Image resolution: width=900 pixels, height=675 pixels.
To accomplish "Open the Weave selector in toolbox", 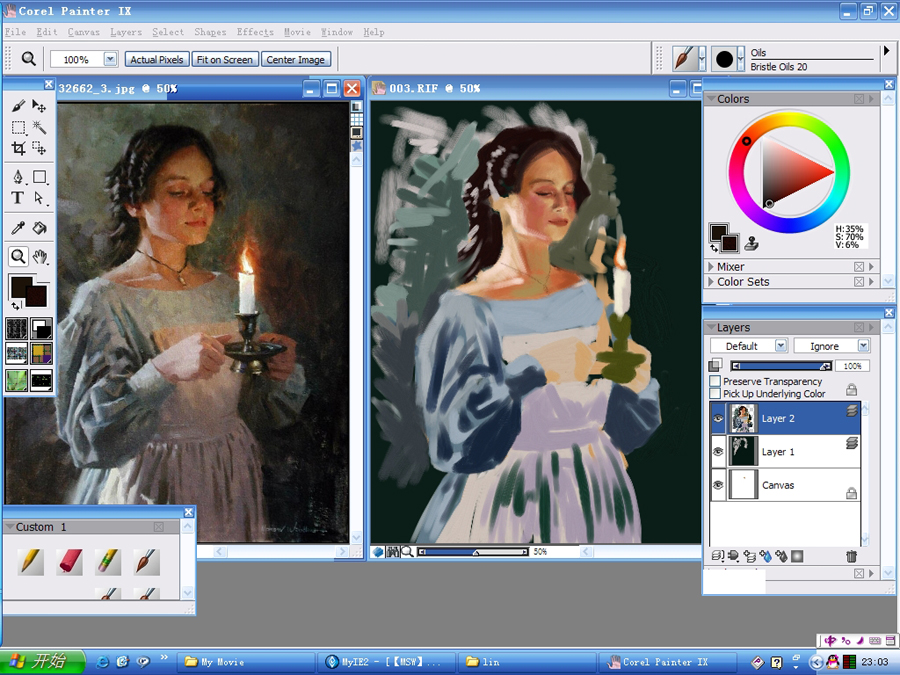I will point(41,354).
